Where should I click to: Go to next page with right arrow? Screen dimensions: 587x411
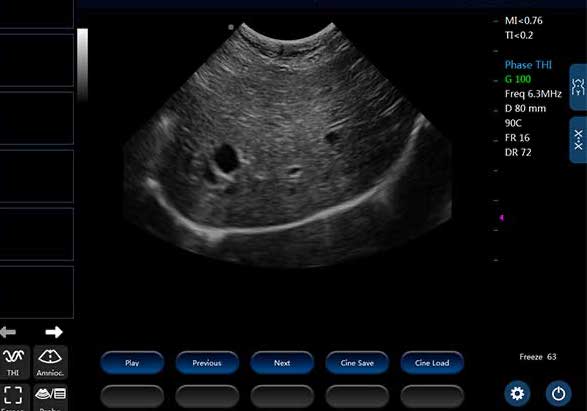point(54,332)
